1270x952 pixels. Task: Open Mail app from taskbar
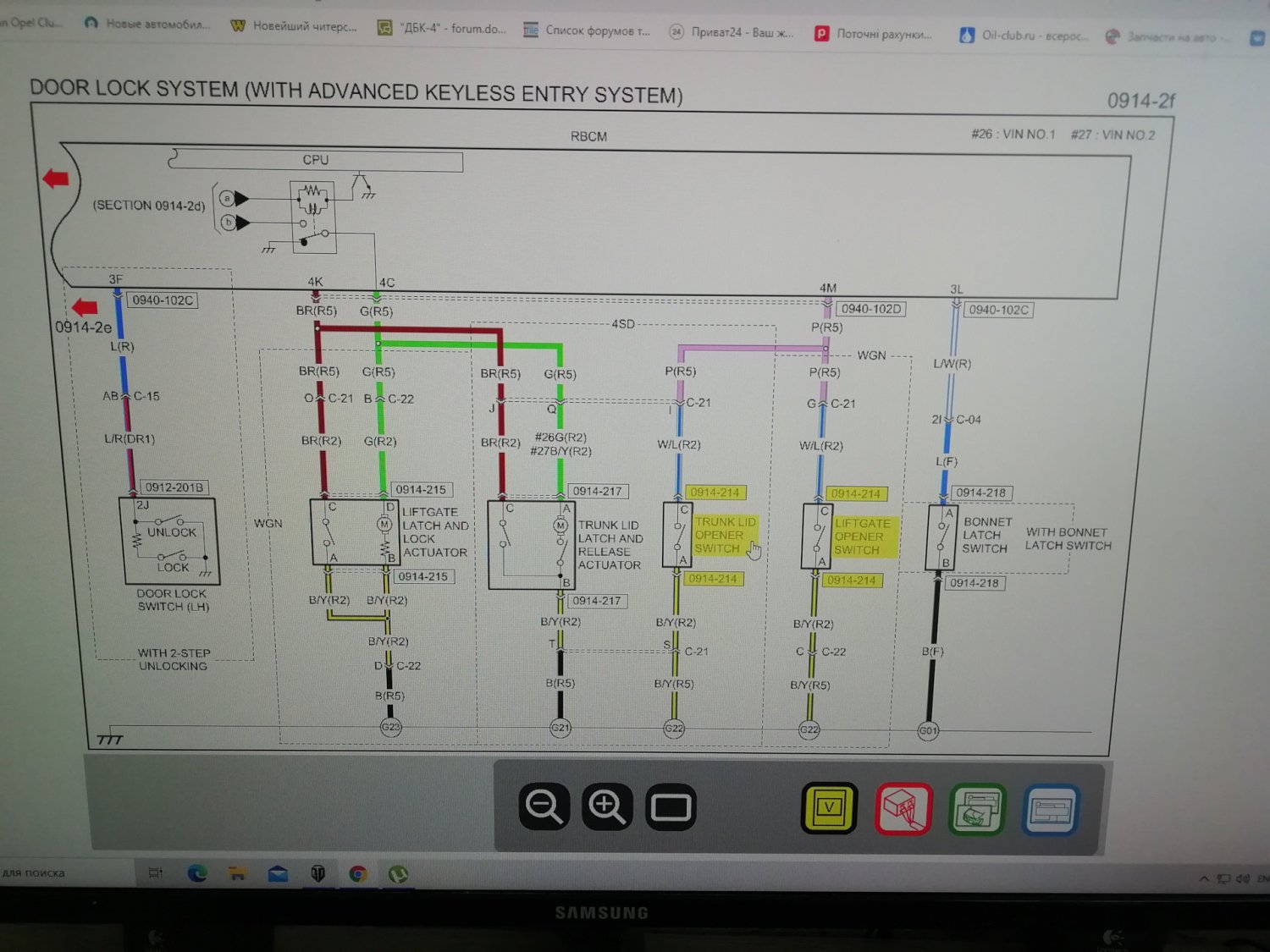click(278, 873)
